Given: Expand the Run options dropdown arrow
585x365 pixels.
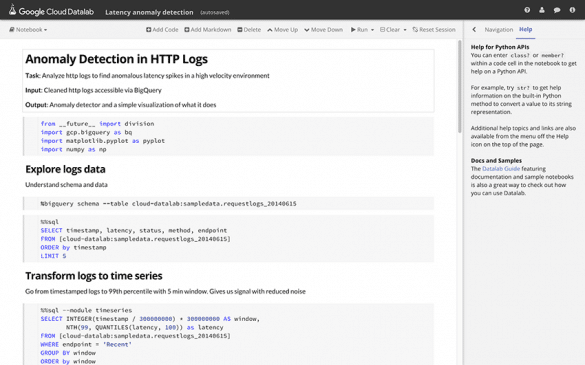Looking at the screenshot, I should [372, 30].
